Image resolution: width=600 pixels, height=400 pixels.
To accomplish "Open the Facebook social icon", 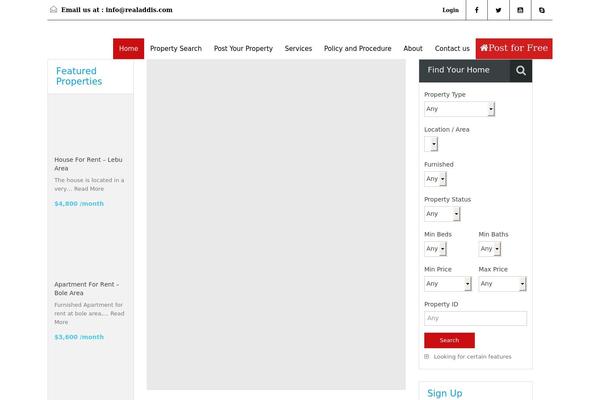I will pyautogui.click(x=476, y=10).
